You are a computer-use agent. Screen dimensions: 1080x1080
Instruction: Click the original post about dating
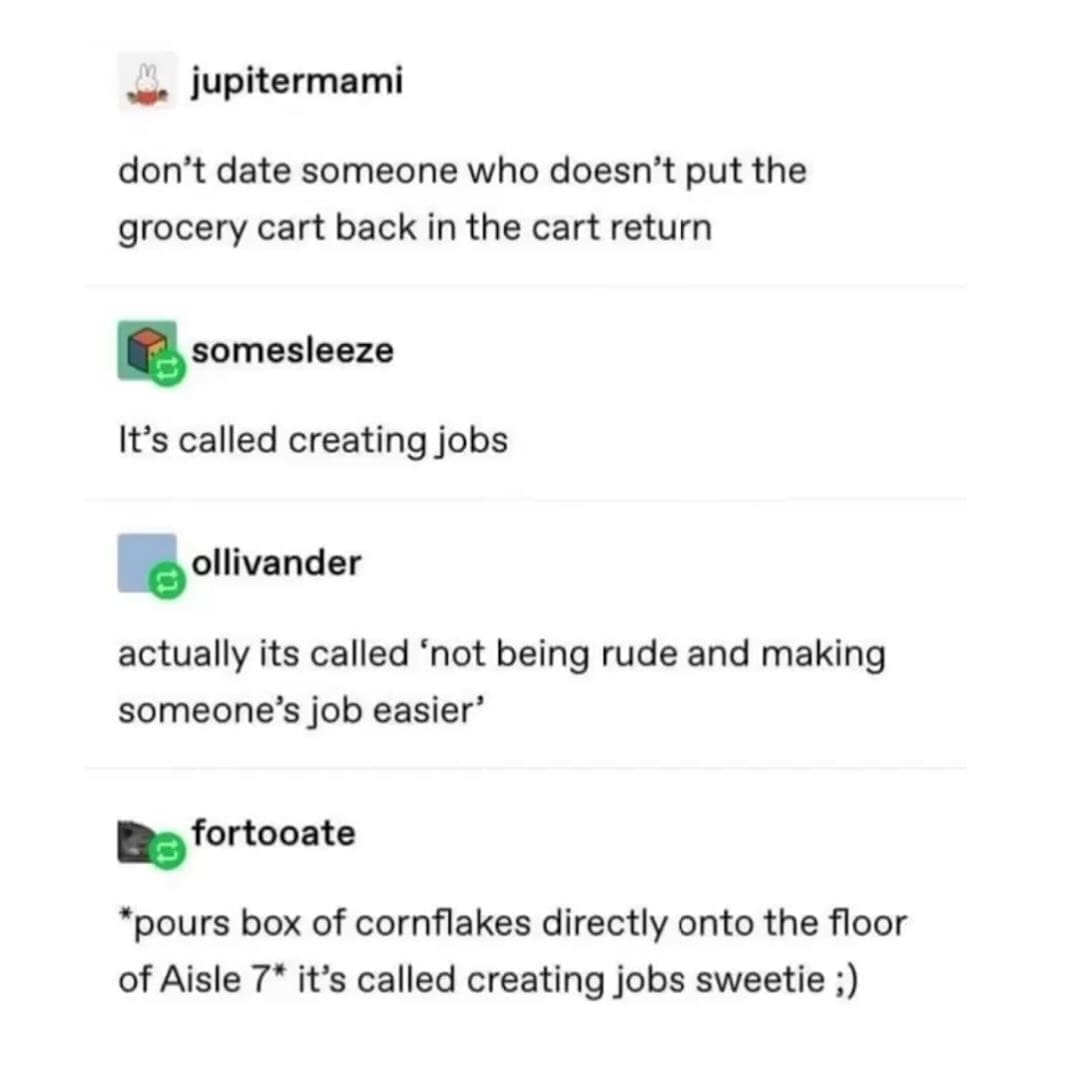[461, 199]
